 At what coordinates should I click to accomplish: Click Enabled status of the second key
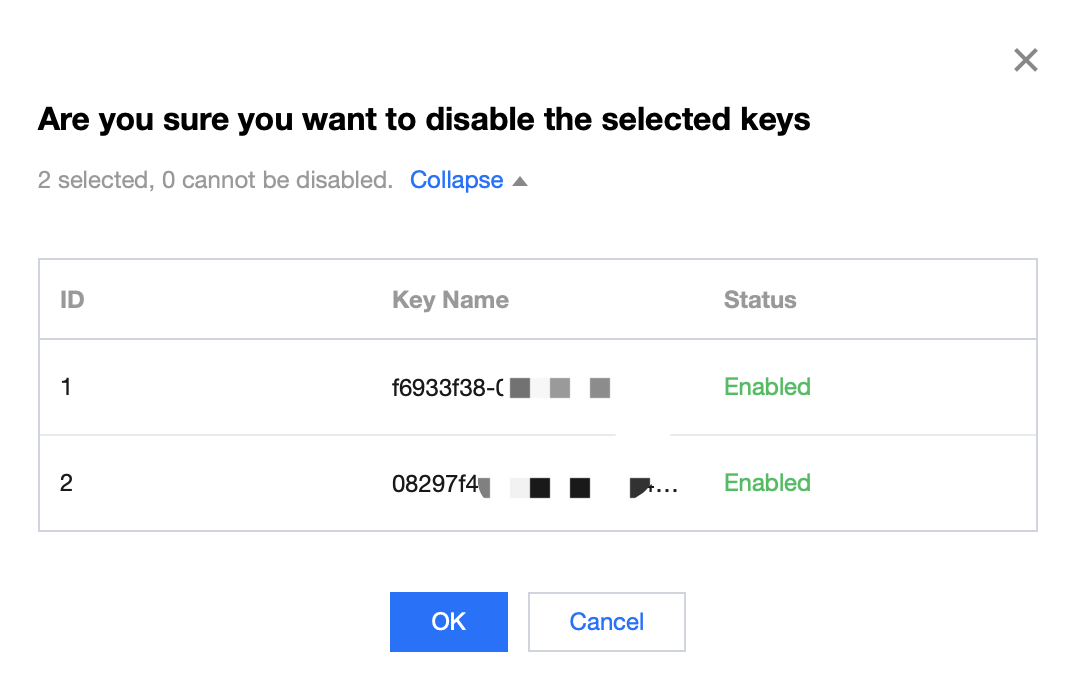[767, 483]
